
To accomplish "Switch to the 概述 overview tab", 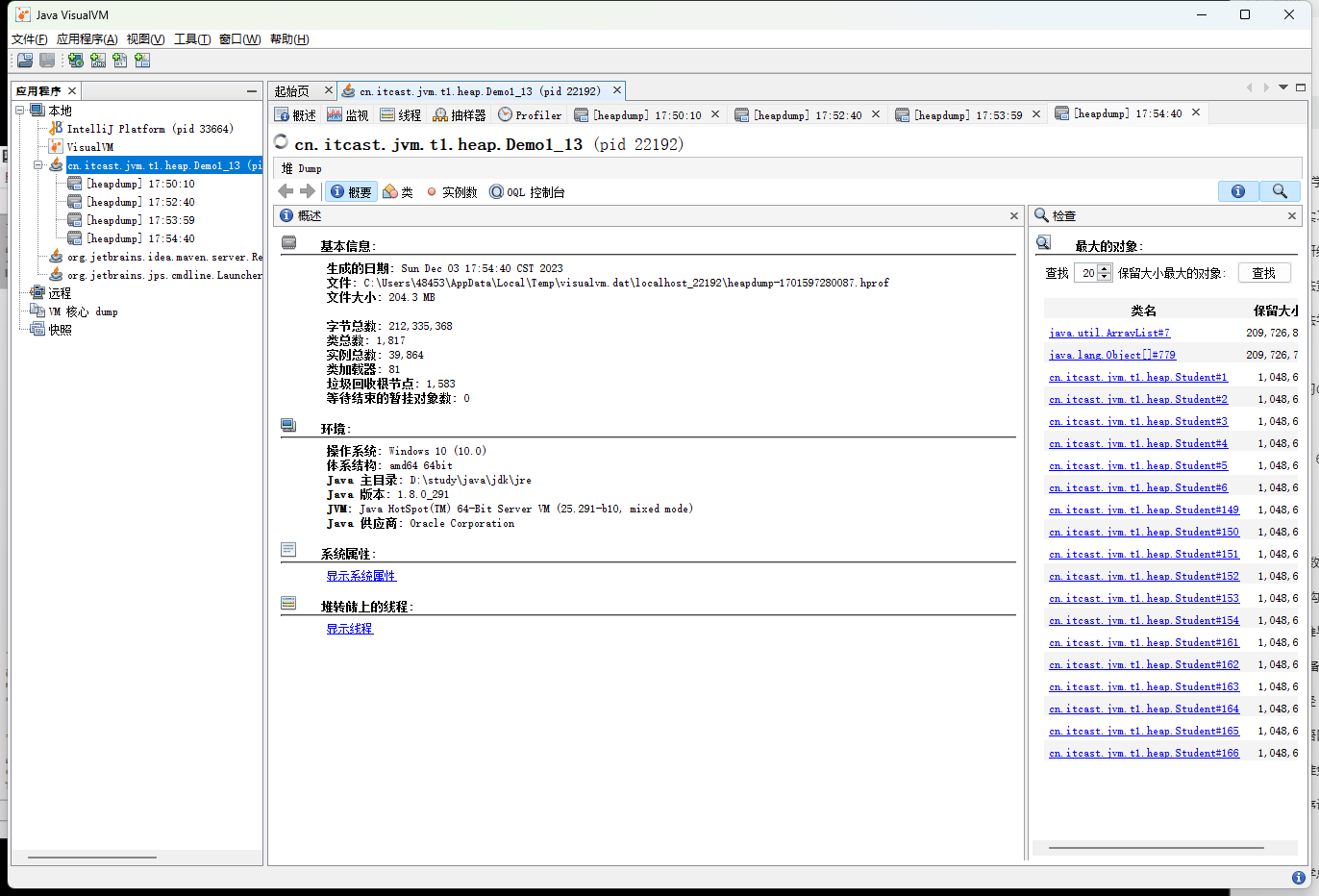I will [x=296, y=115].
